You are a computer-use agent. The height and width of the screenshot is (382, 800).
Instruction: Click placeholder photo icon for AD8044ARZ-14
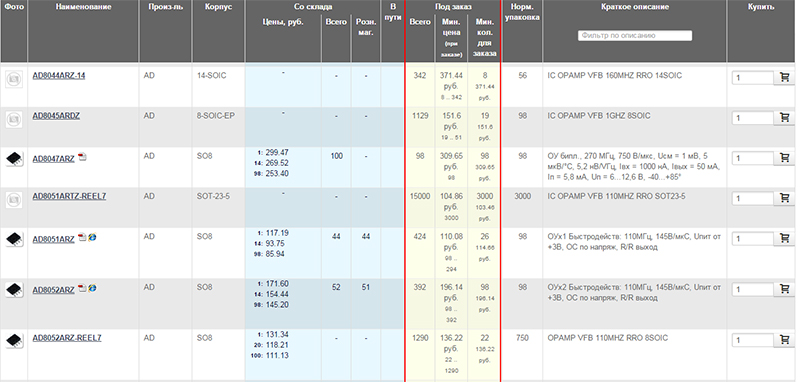pos(14,79)
